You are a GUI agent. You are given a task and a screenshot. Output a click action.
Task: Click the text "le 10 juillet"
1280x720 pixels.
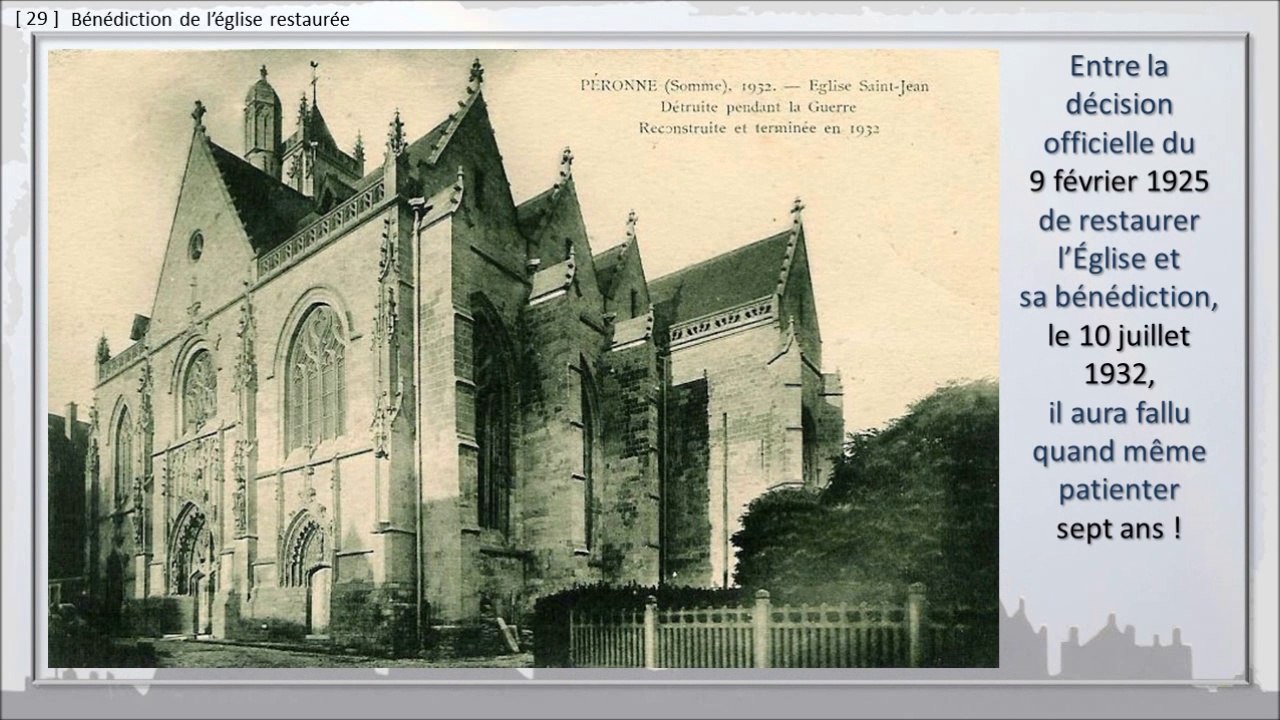(1120, 338)
